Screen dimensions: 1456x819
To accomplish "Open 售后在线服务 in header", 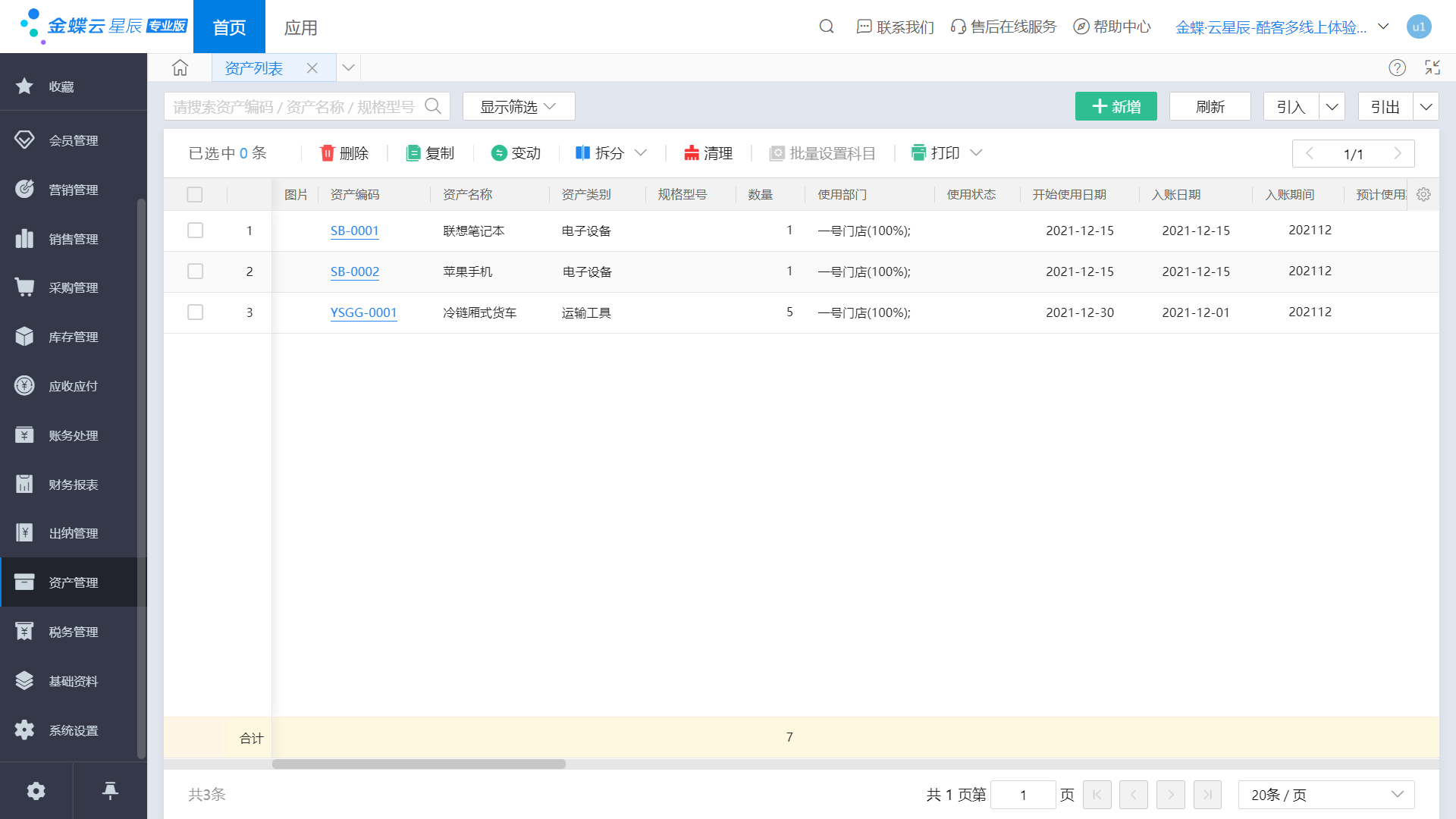I will click(x=1003, y=27).
